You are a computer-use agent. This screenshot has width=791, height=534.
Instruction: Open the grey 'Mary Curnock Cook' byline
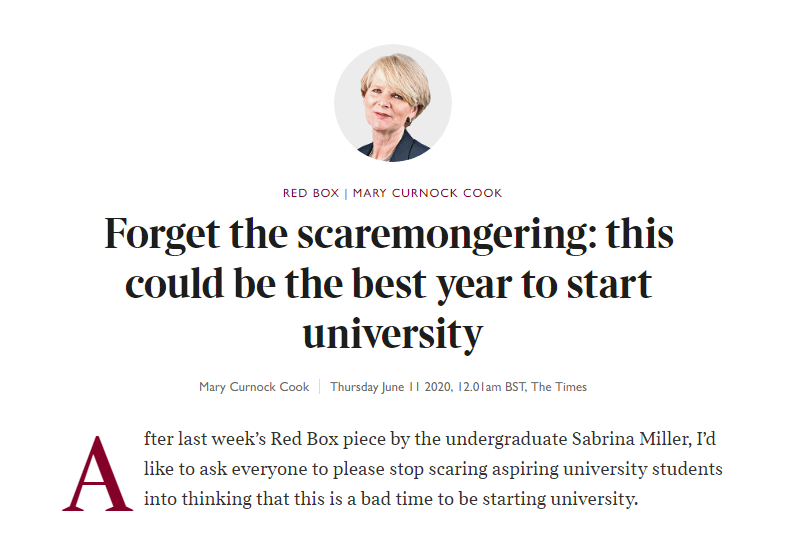[x=254, y=387]
